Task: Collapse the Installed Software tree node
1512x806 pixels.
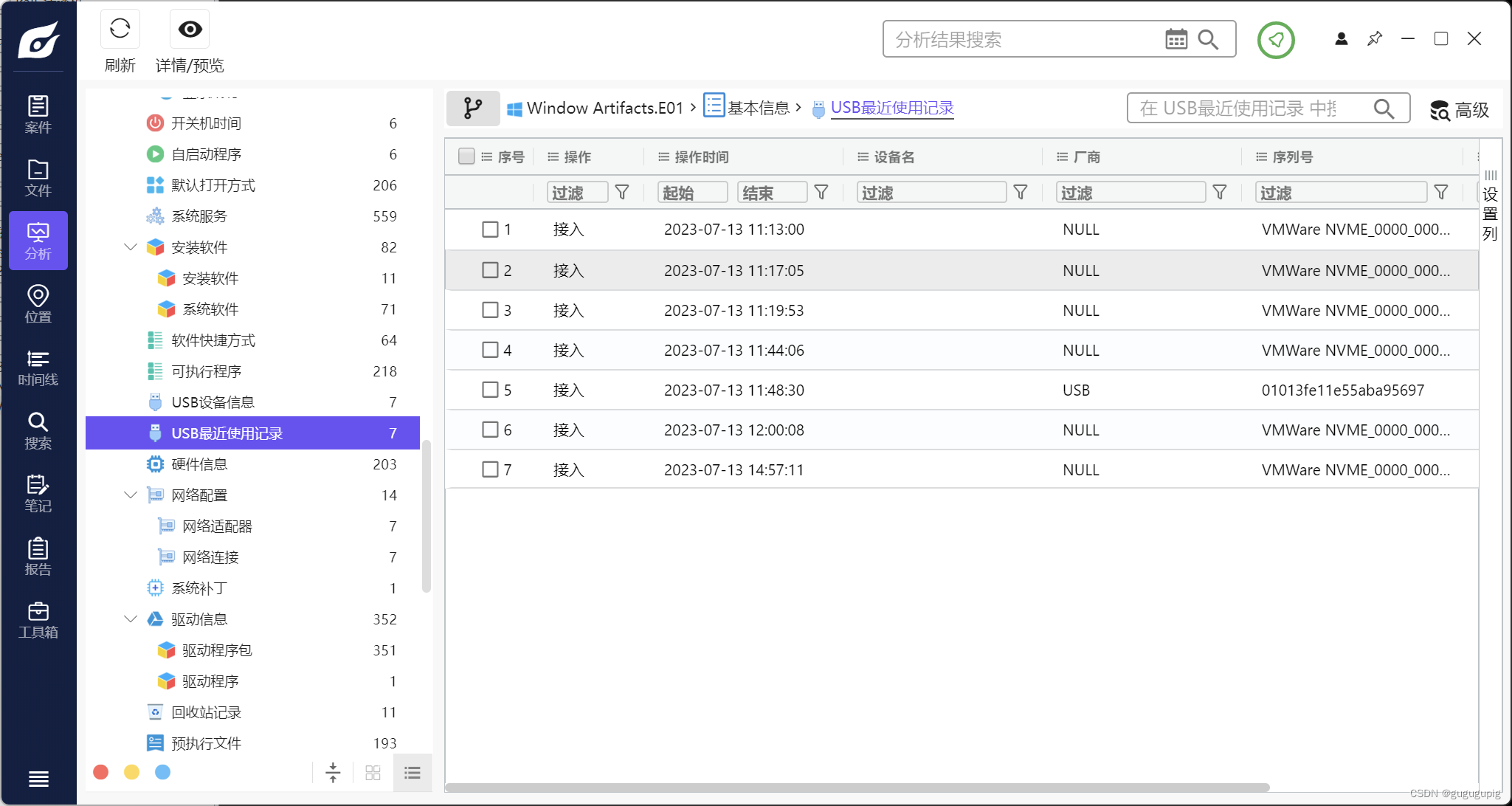Action: point(131,247)
